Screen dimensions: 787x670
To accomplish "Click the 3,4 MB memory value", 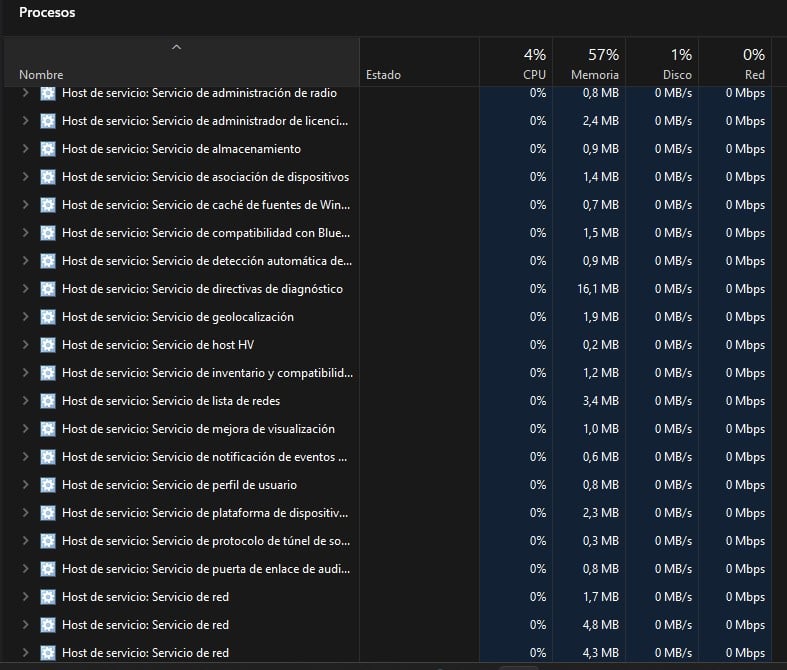I will [601, 401].
